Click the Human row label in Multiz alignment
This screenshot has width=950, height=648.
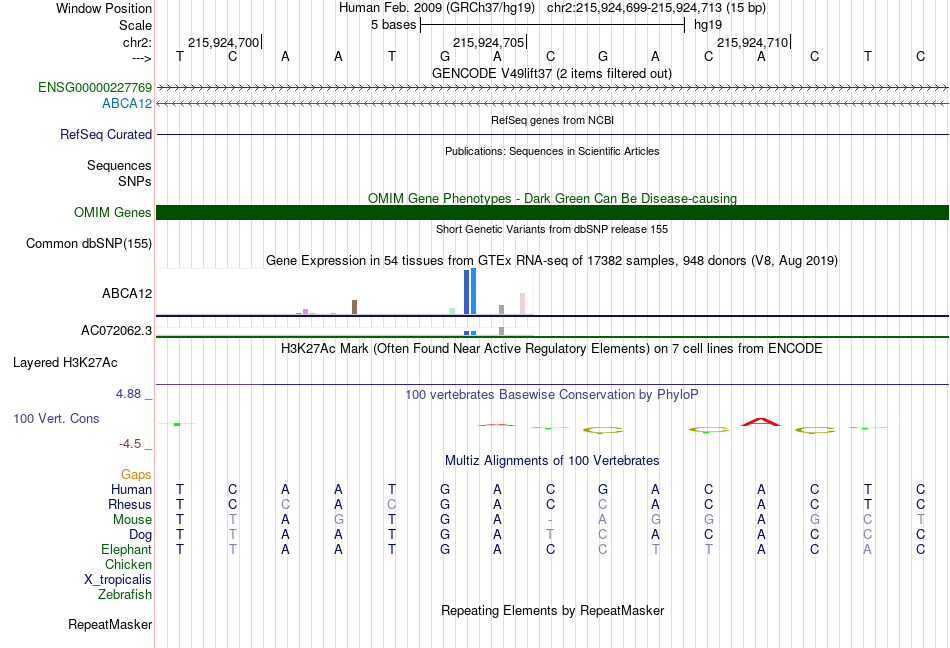[131, 489]
